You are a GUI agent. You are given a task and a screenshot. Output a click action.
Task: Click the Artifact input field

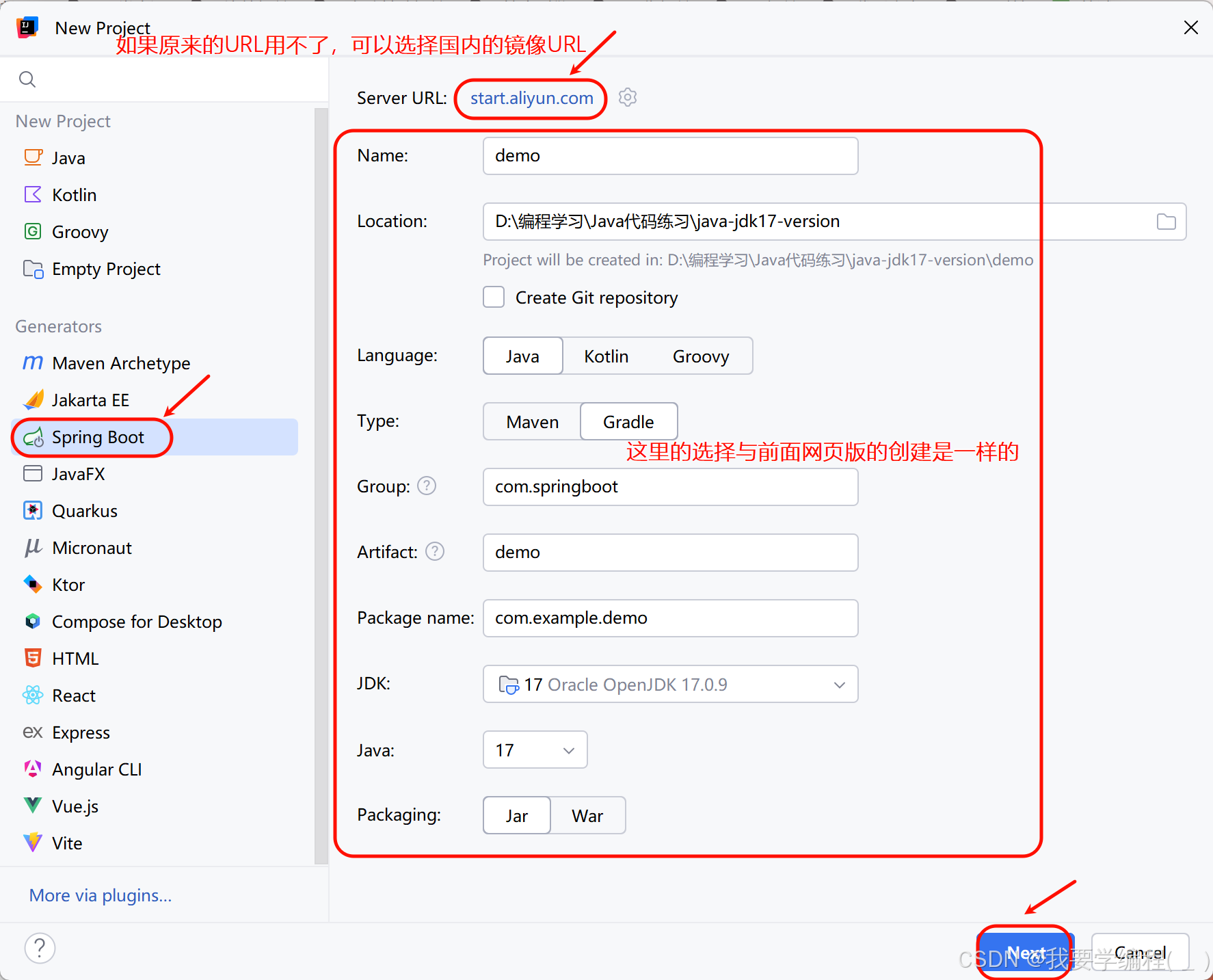tap(670, 553)
